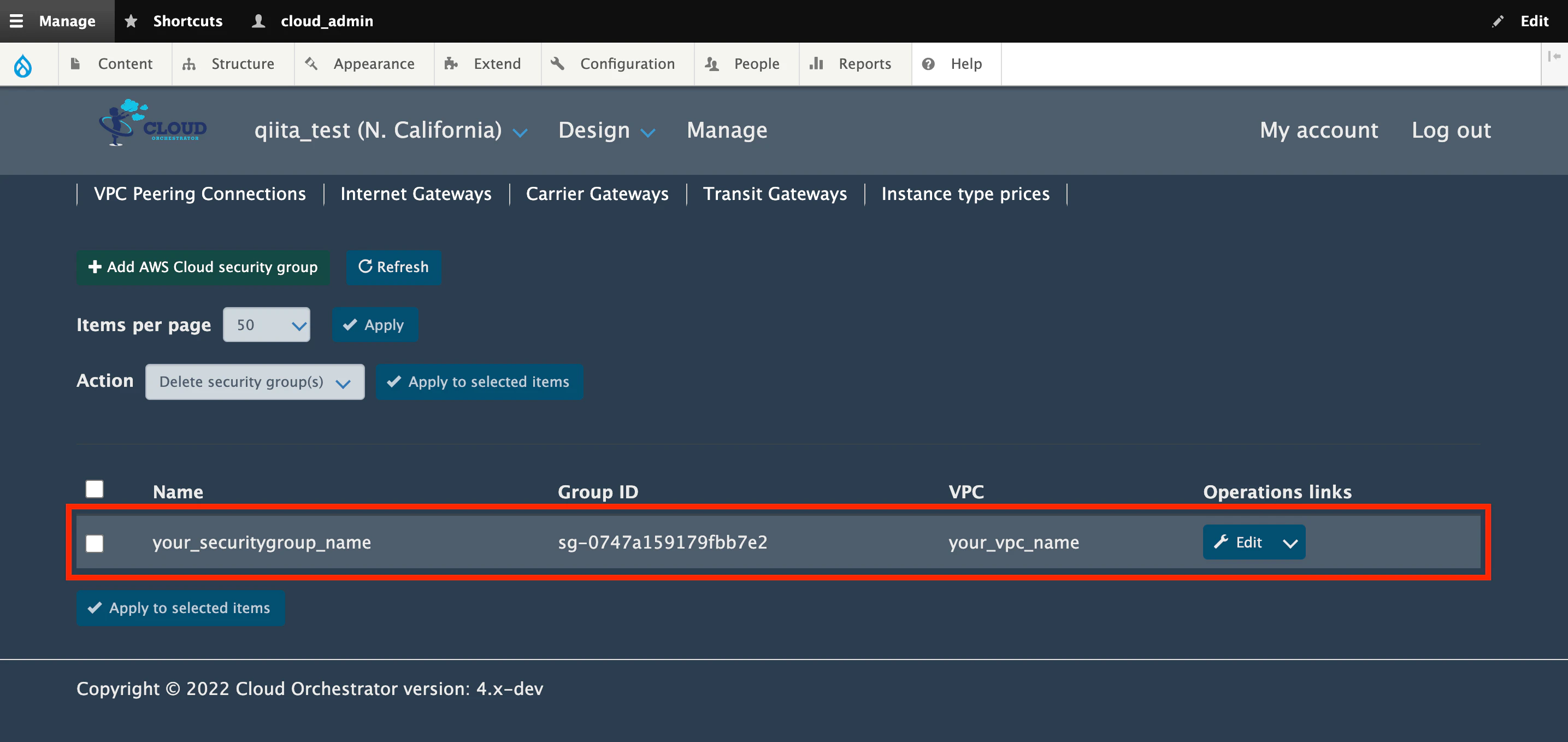
Task: Click the Refresh button
Action: (x=393, y=267)
